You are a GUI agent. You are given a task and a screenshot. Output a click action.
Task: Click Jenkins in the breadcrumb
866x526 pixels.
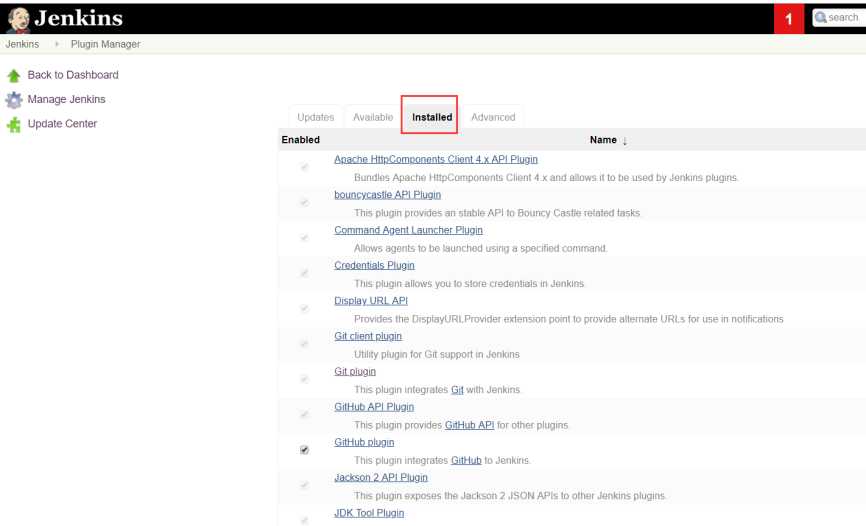coord(22,44)
